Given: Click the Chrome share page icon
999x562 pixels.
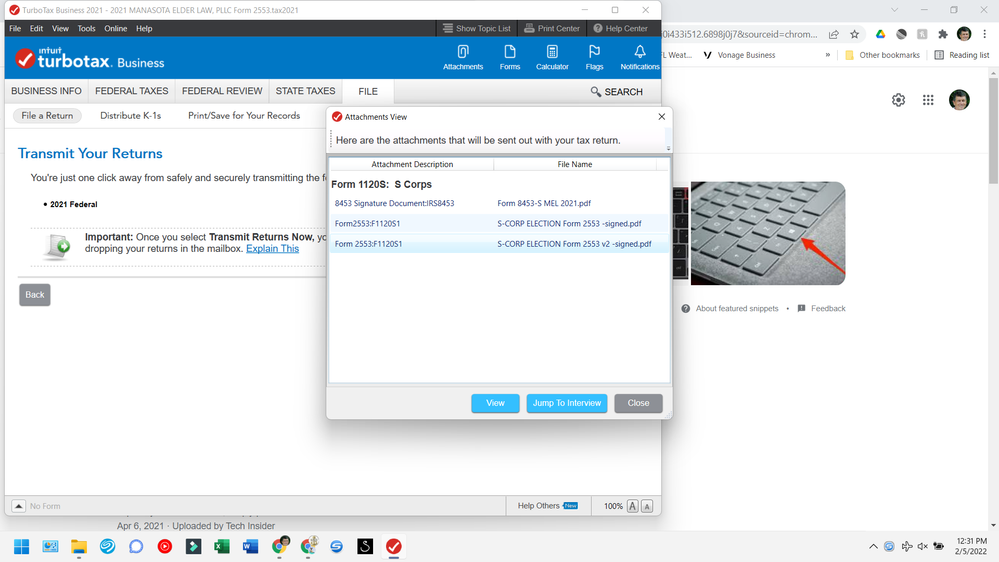Looking at the screenshot, I should click(833, 34).
